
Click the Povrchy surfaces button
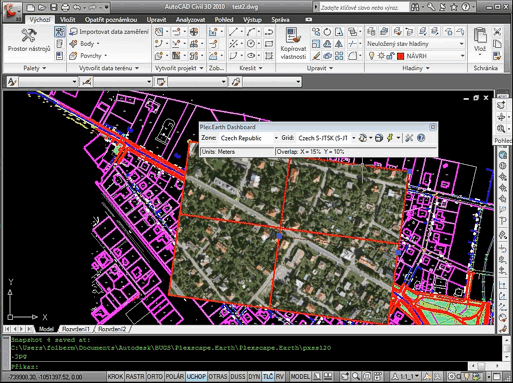click(88, 56)
